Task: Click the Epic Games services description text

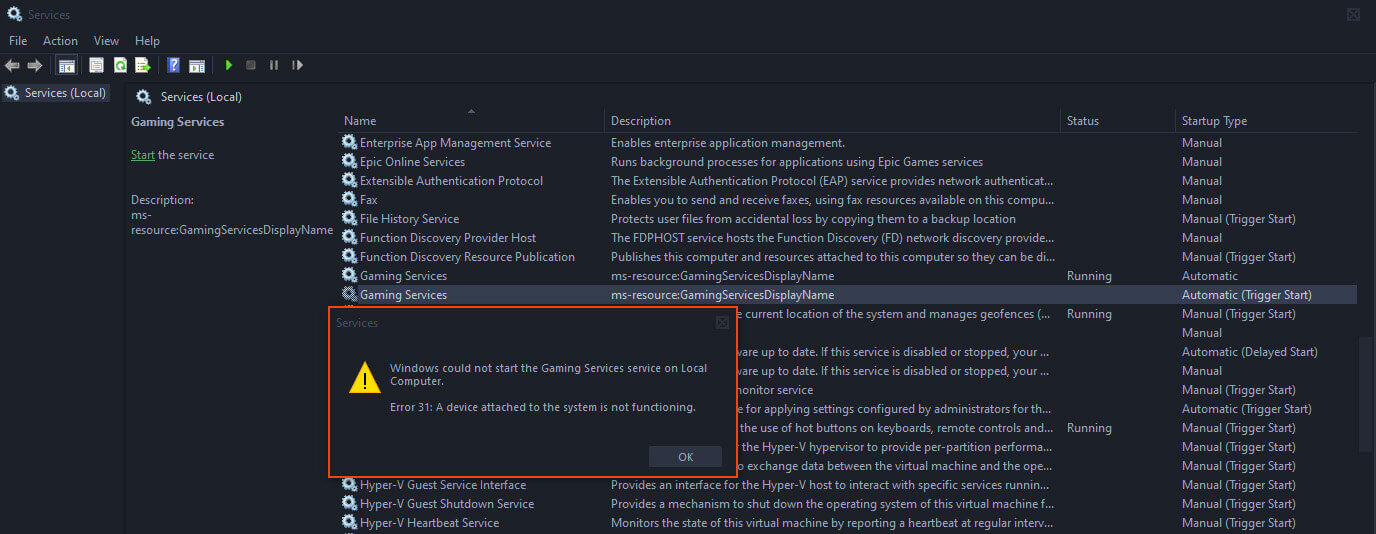Action: (x=797, y=162)
